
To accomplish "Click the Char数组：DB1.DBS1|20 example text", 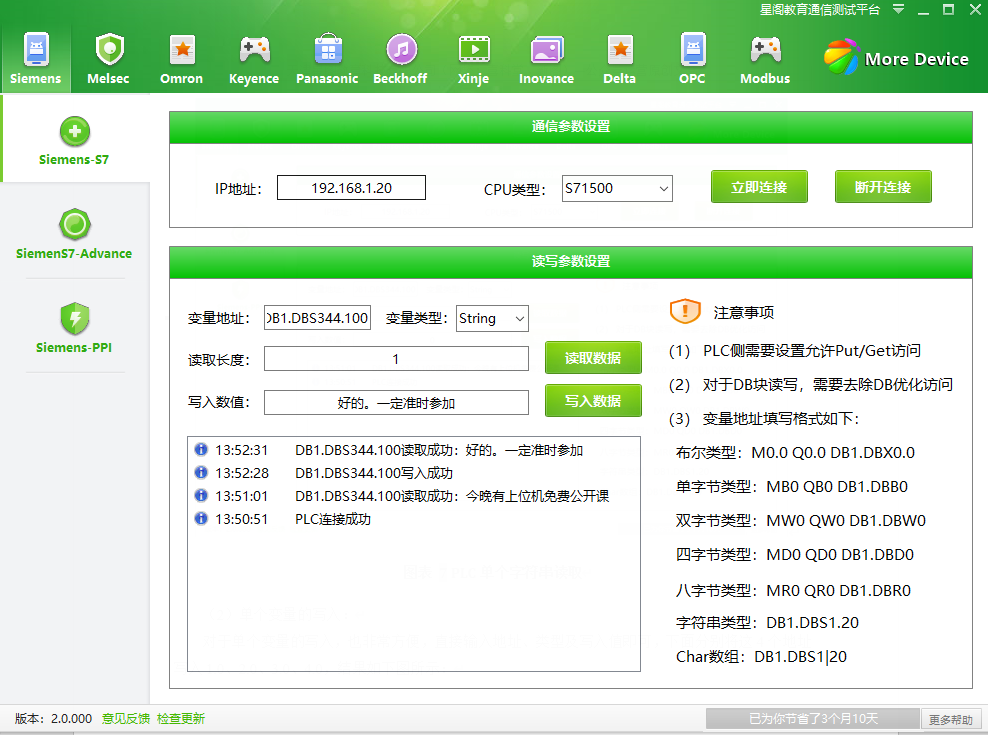I will click(761, 657).
